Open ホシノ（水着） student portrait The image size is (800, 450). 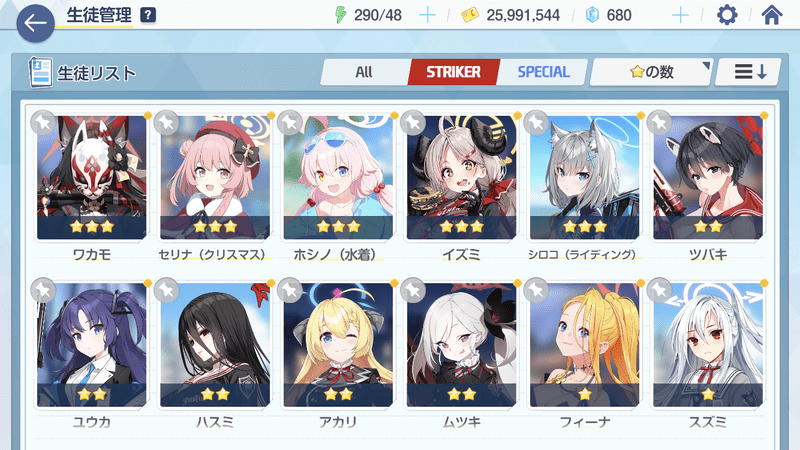pos(338,178)
